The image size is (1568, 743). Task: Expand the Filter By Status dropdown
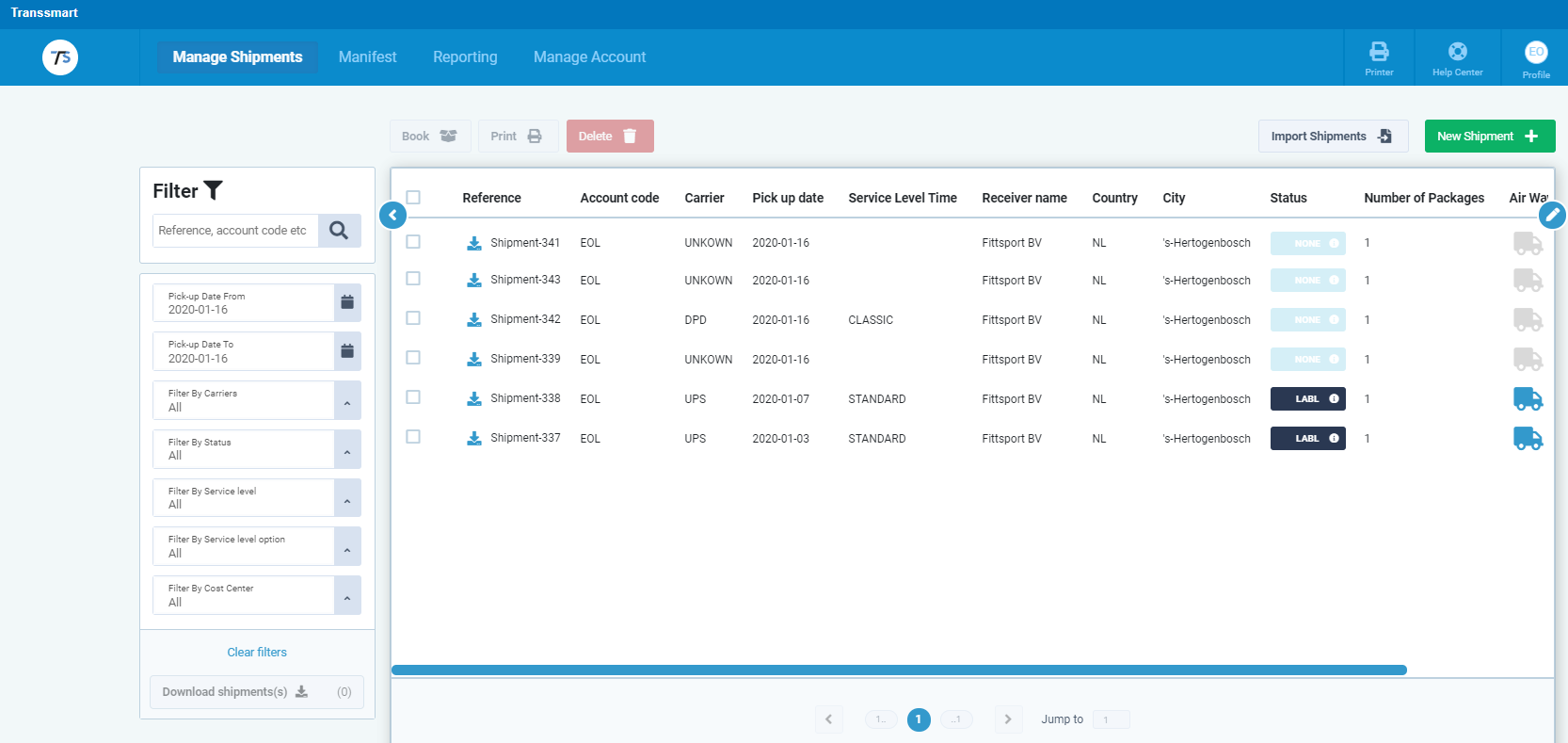tap(347, 450)
